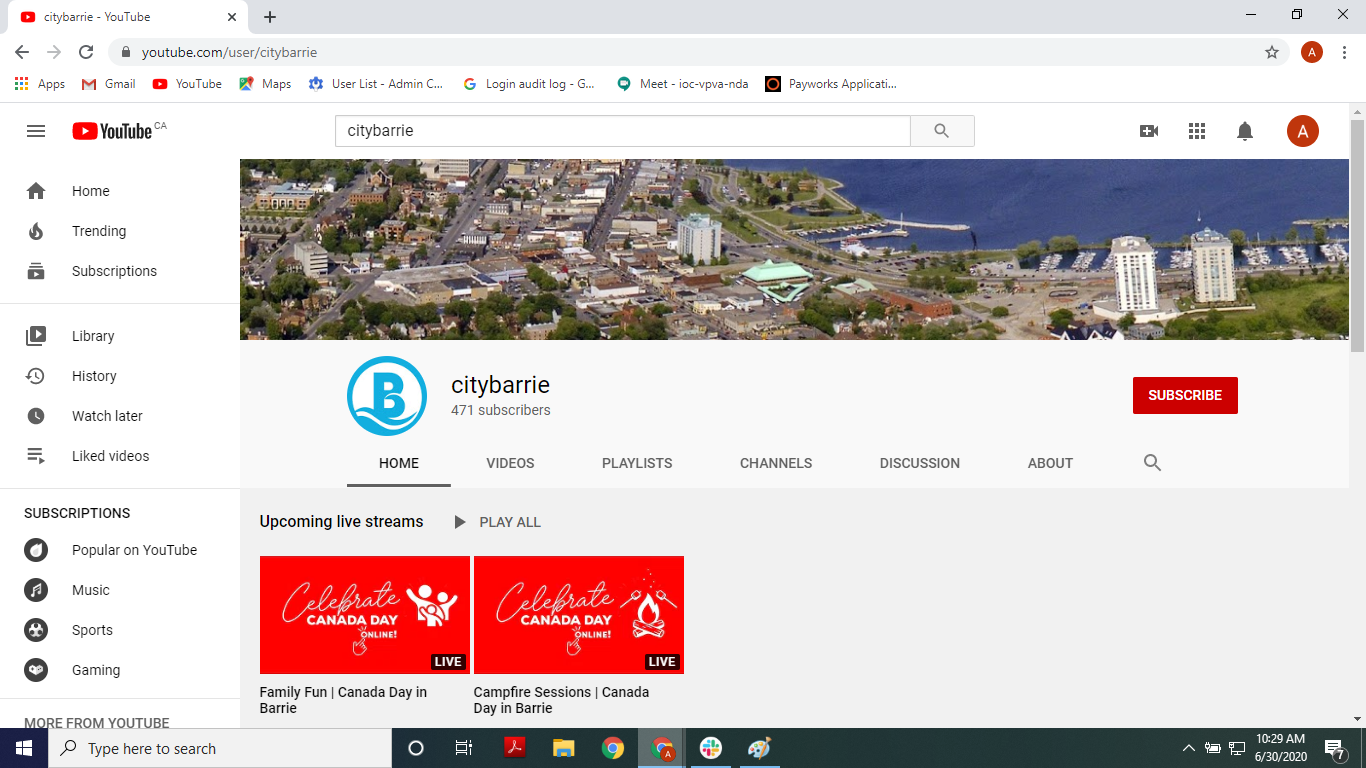The height and width of the screenshot is (768, 1366).
Task: Open Apps bookmark shortcut
Action: tap(40, 84)
